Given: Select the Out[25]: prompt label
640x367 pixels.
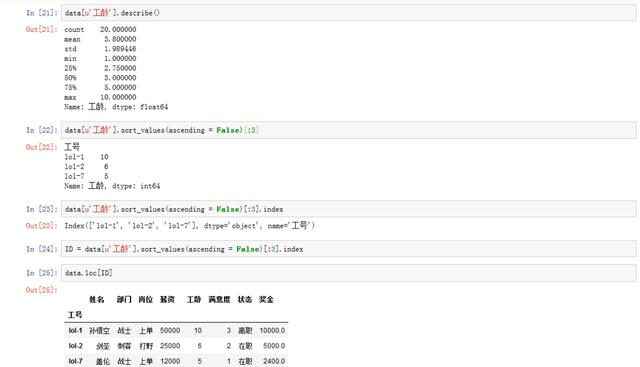Looking at the screenshot, I should click(x=42, y=290).
